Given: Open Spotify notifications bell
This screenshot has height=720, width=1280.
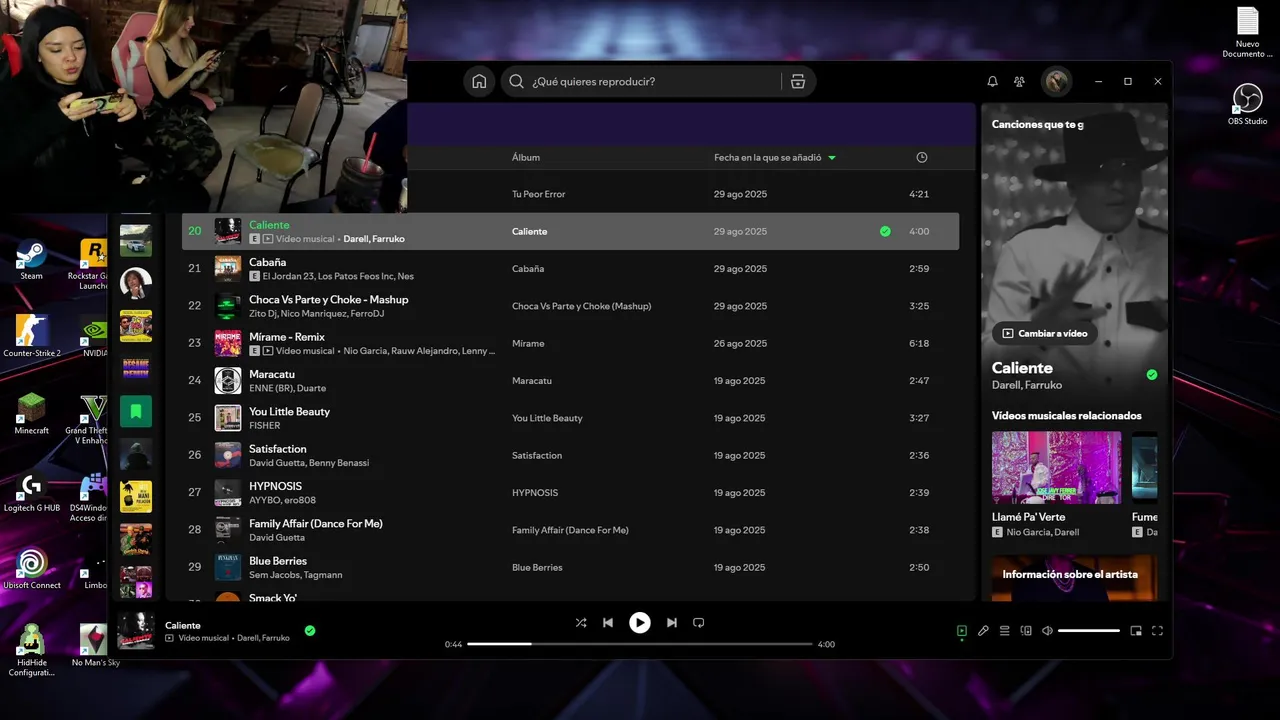Looking at the screenshot, I should click(x=992, y=82).
